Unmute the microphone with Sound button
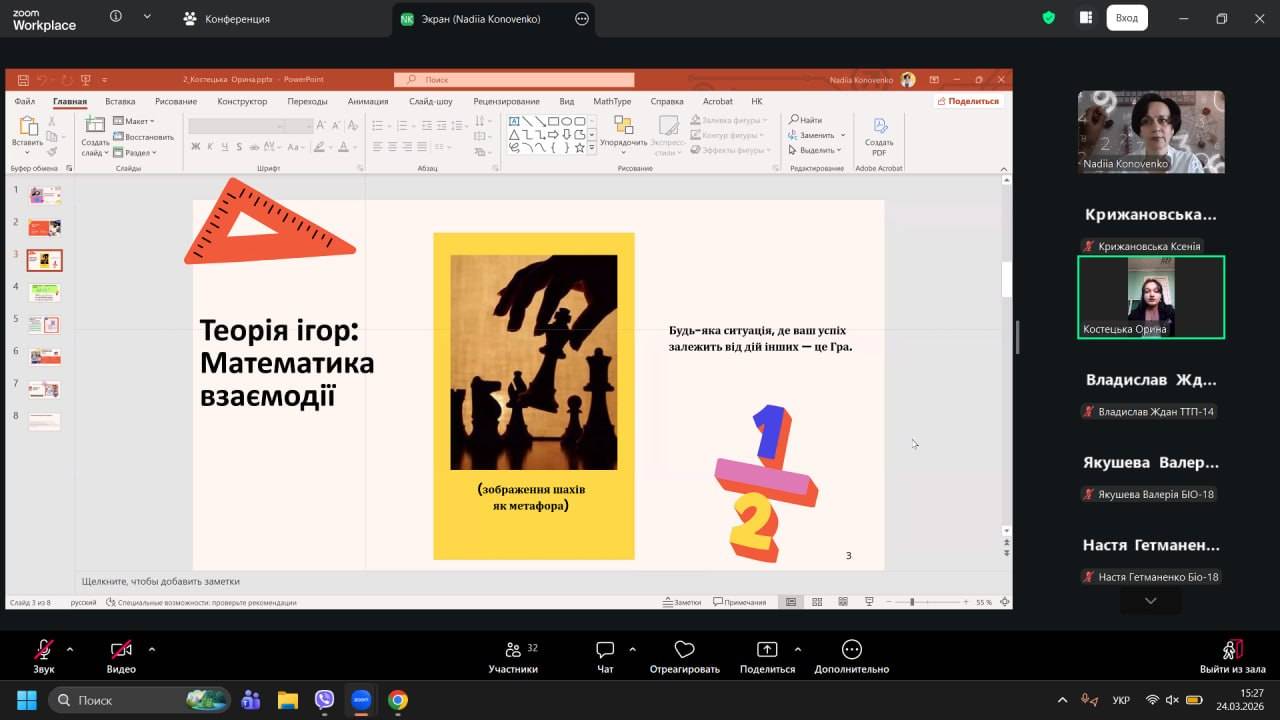 pyautogui.click(x=44, y=650)
